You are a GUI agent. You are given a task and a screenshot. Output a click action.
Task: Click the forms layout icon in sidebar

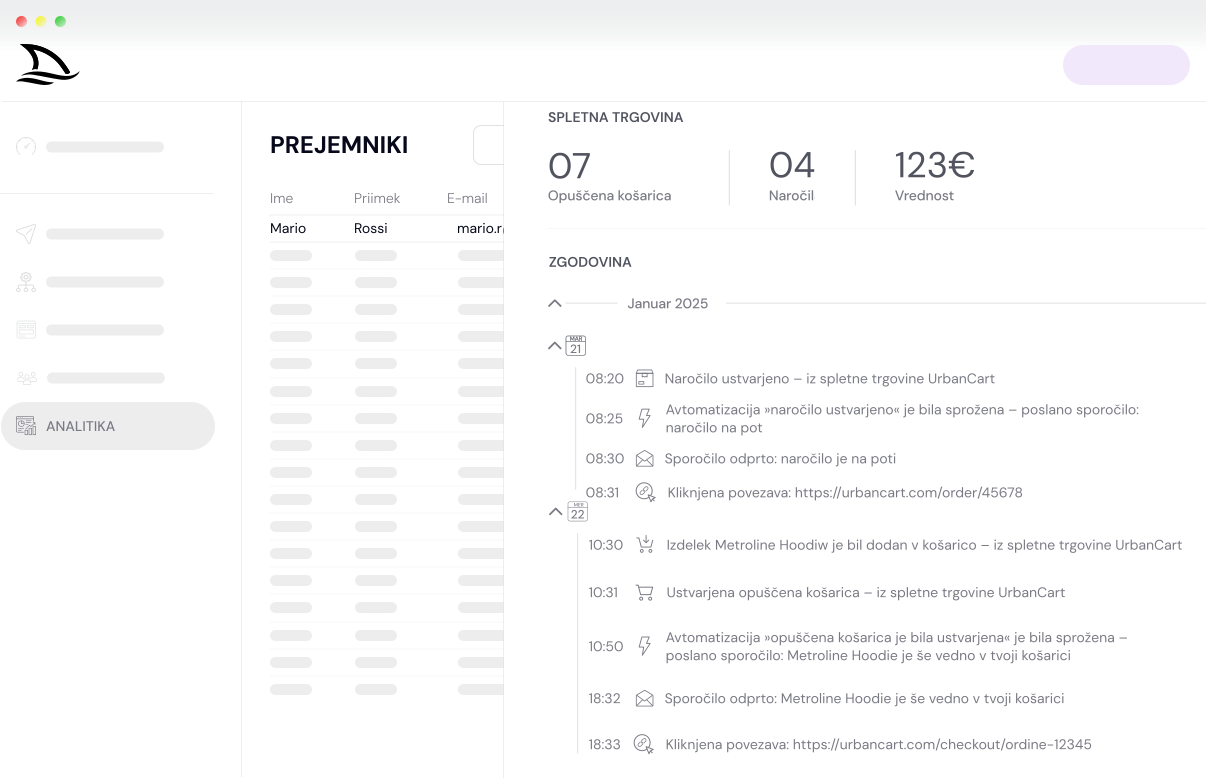[26, 330]
